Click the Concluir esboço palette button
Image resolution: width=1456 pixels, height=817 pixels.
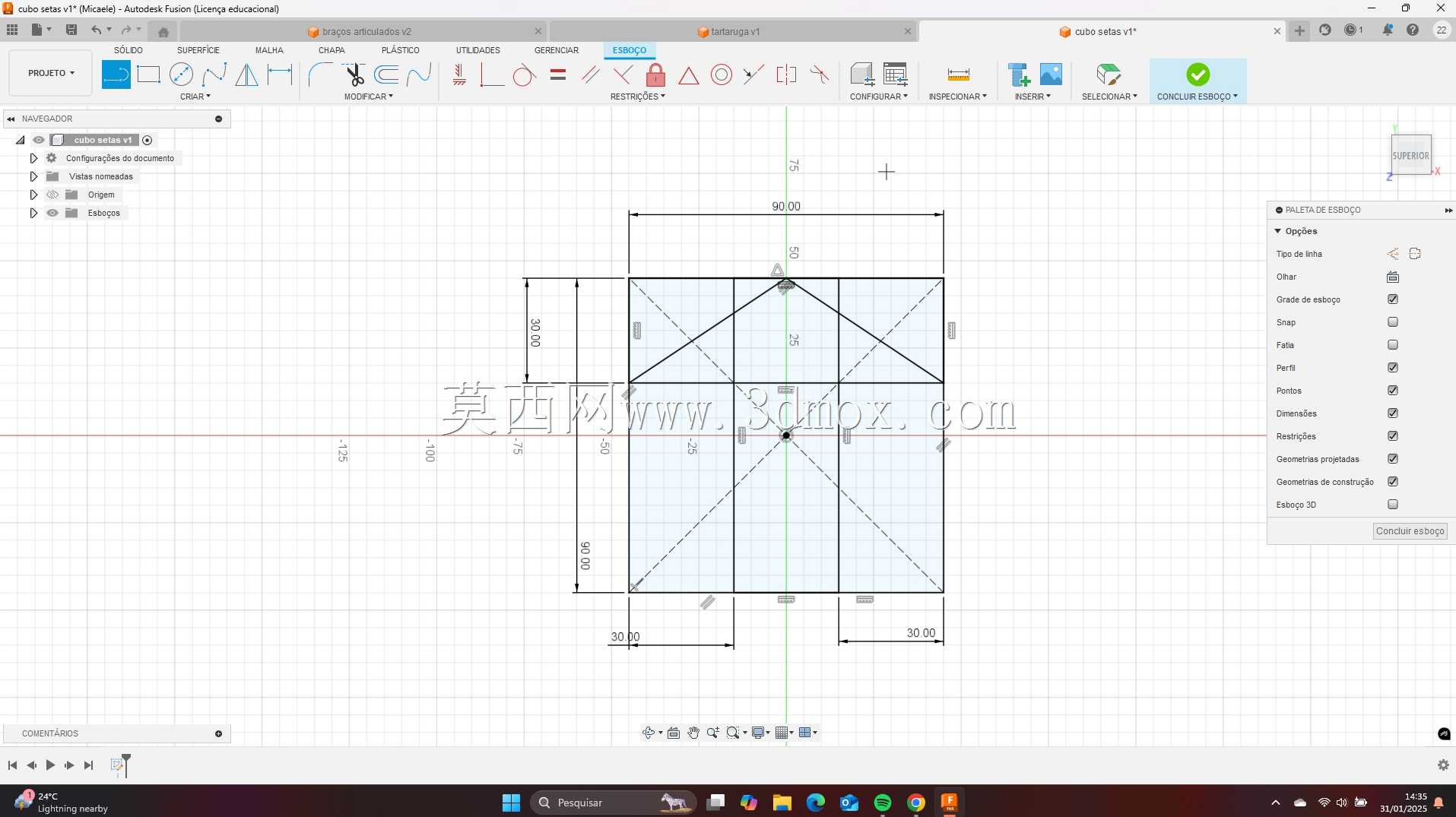(x=1410, y=531)
